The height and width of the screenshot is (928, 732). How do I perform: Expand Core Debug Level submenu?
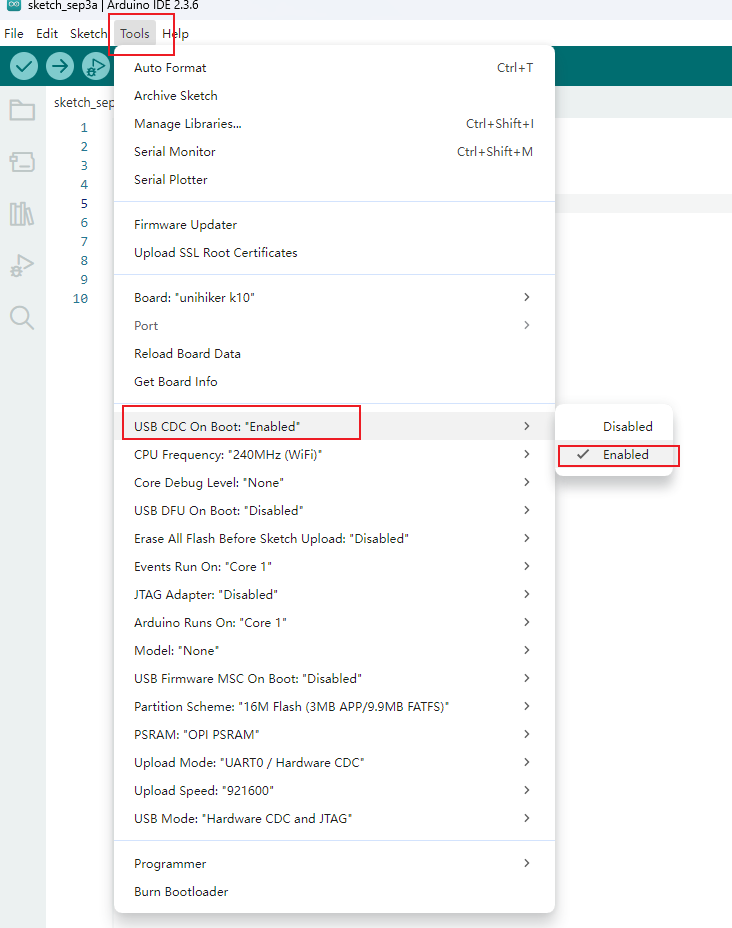(334, 482)
